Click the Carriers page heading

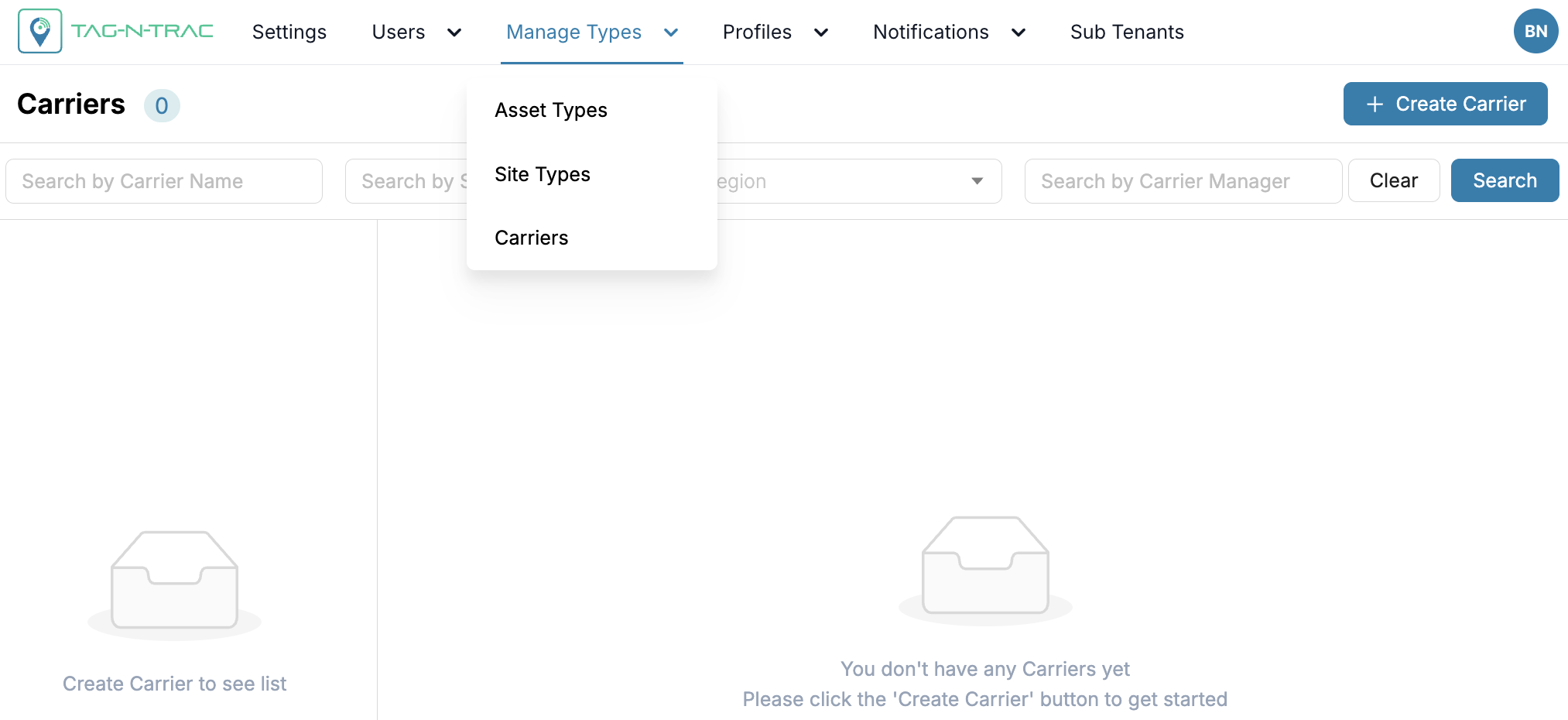tap(71, 104)
